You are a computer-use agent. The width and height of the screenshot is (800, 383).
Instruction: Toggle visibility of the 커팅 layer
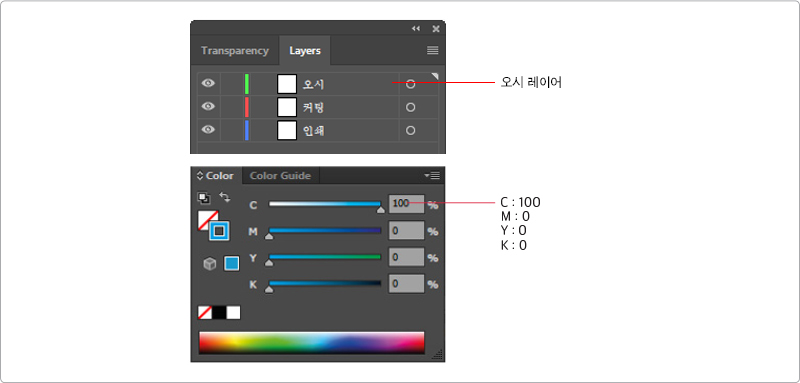coord(208,107)
